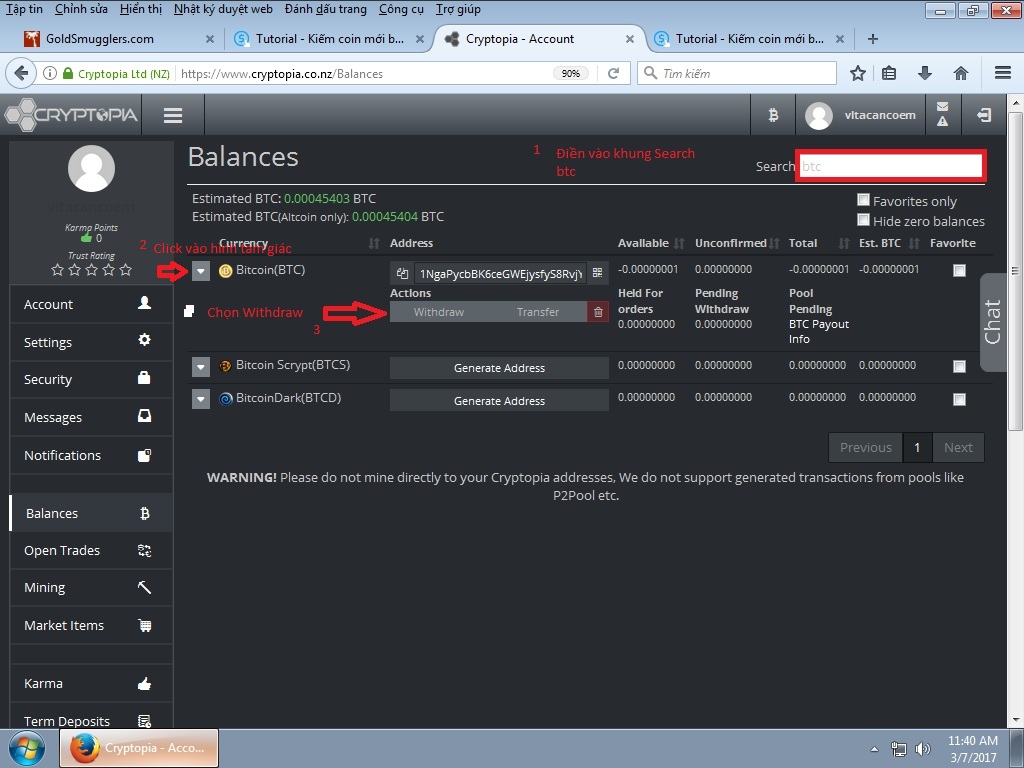Open Firefox downloads arrow icon
This screenshot has height=768, width=1024.
pyautogui.click(x=925, y=73)
